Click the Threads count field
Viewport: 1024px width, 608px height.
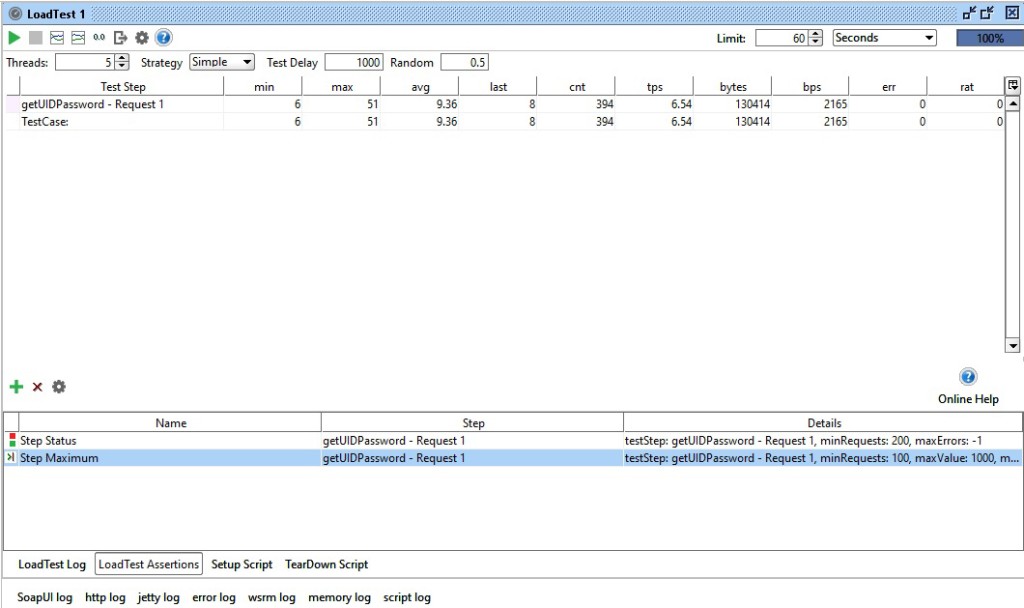(85, 63)
